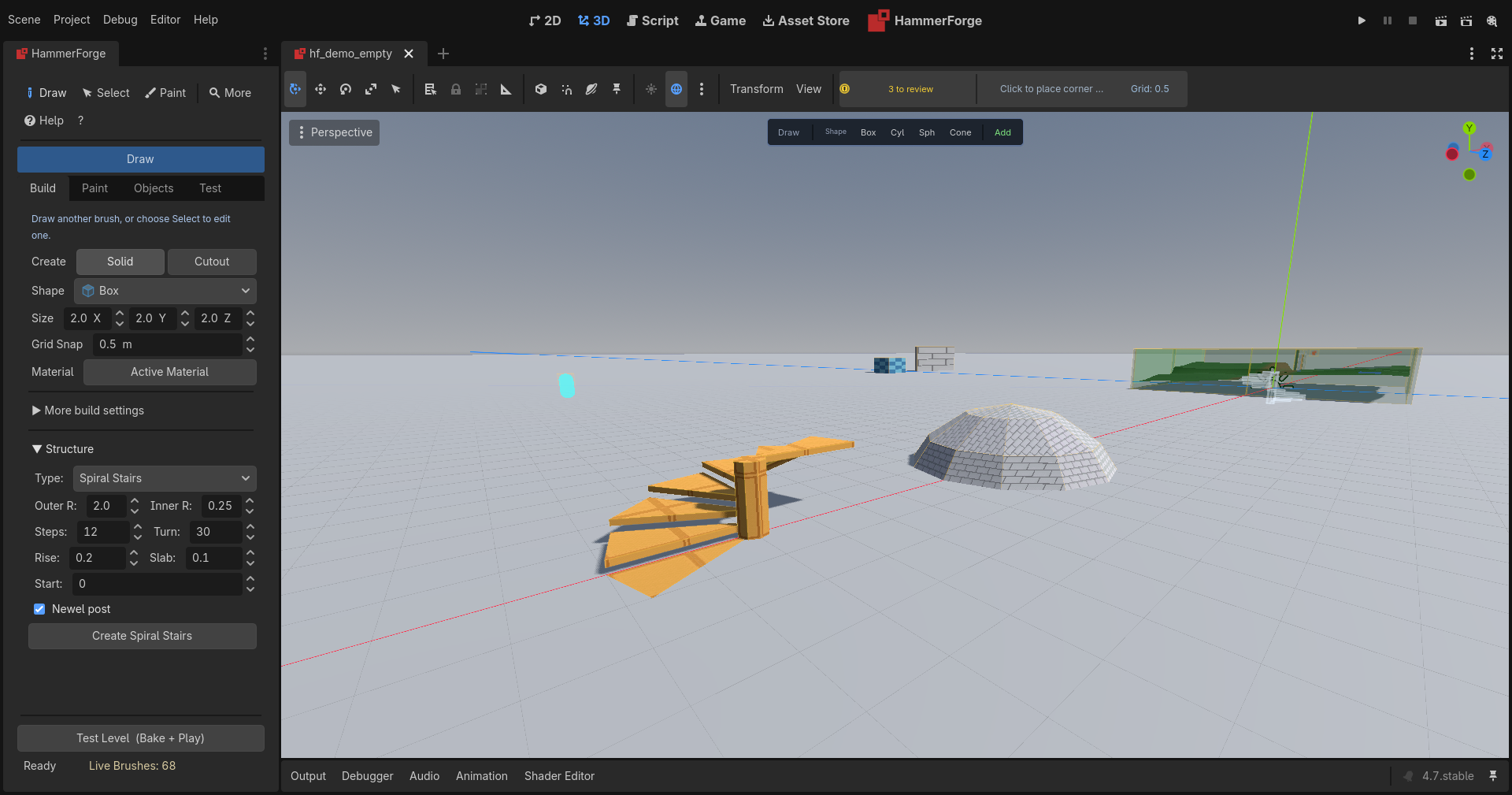Click the select-mode arrow icon in toolbar
Image resolution: width=1512 pixels, height=795 pixels.
(x=396, y=89)
